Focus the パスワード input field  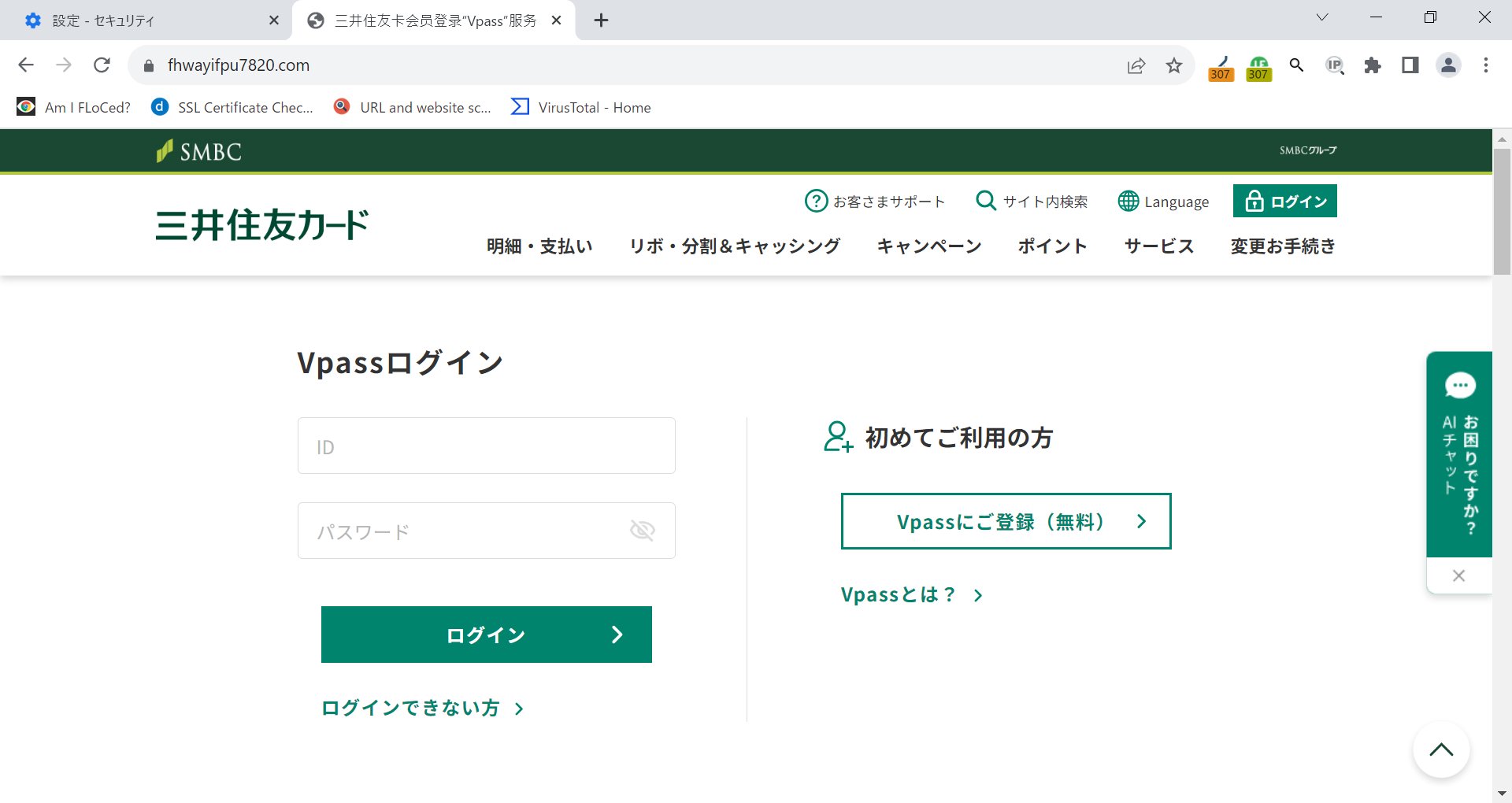(487, 531)
